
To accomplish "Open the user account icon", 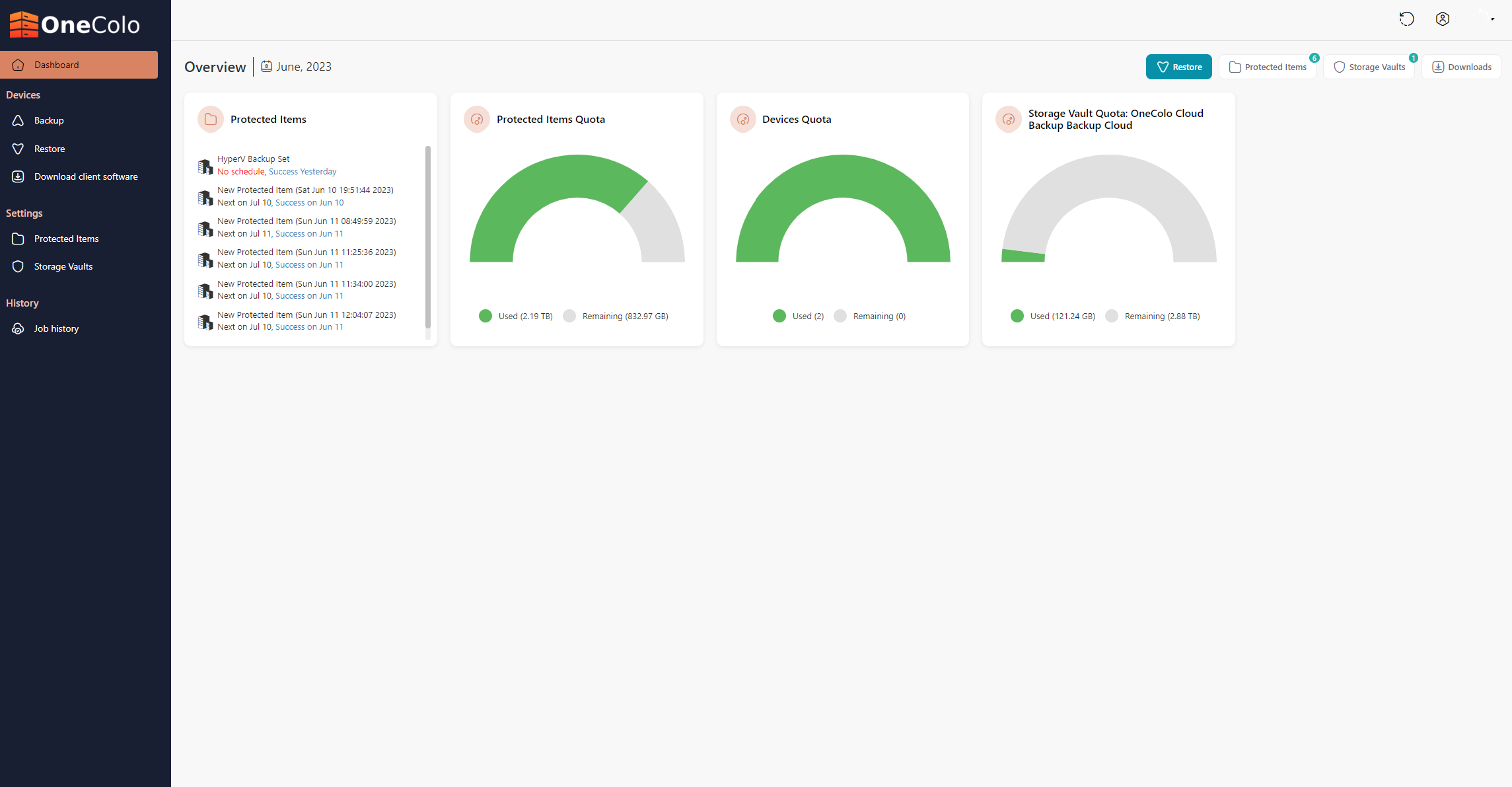I will (x=1443, y=19).
